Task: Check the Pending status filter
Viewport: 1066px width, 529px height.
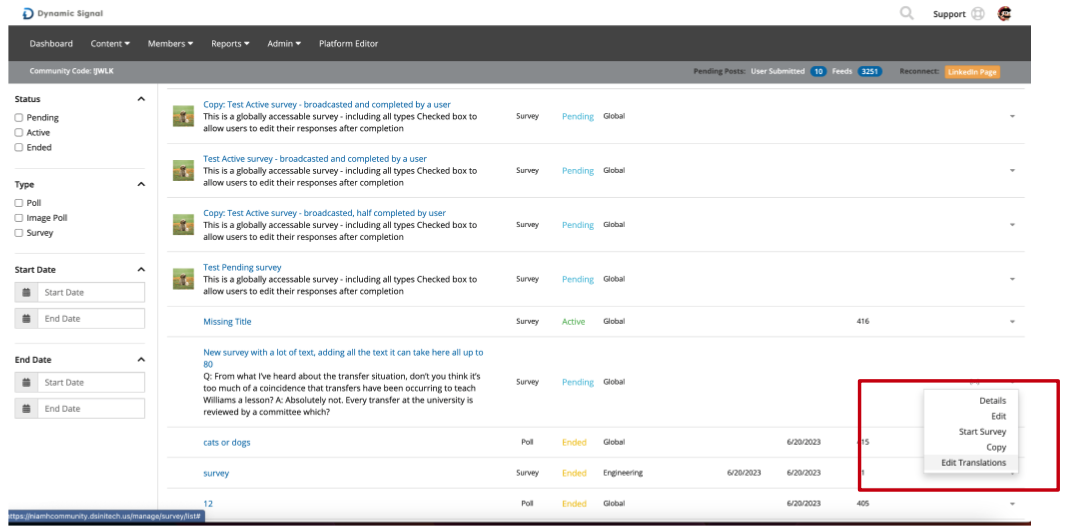Action: coord(19,118)
